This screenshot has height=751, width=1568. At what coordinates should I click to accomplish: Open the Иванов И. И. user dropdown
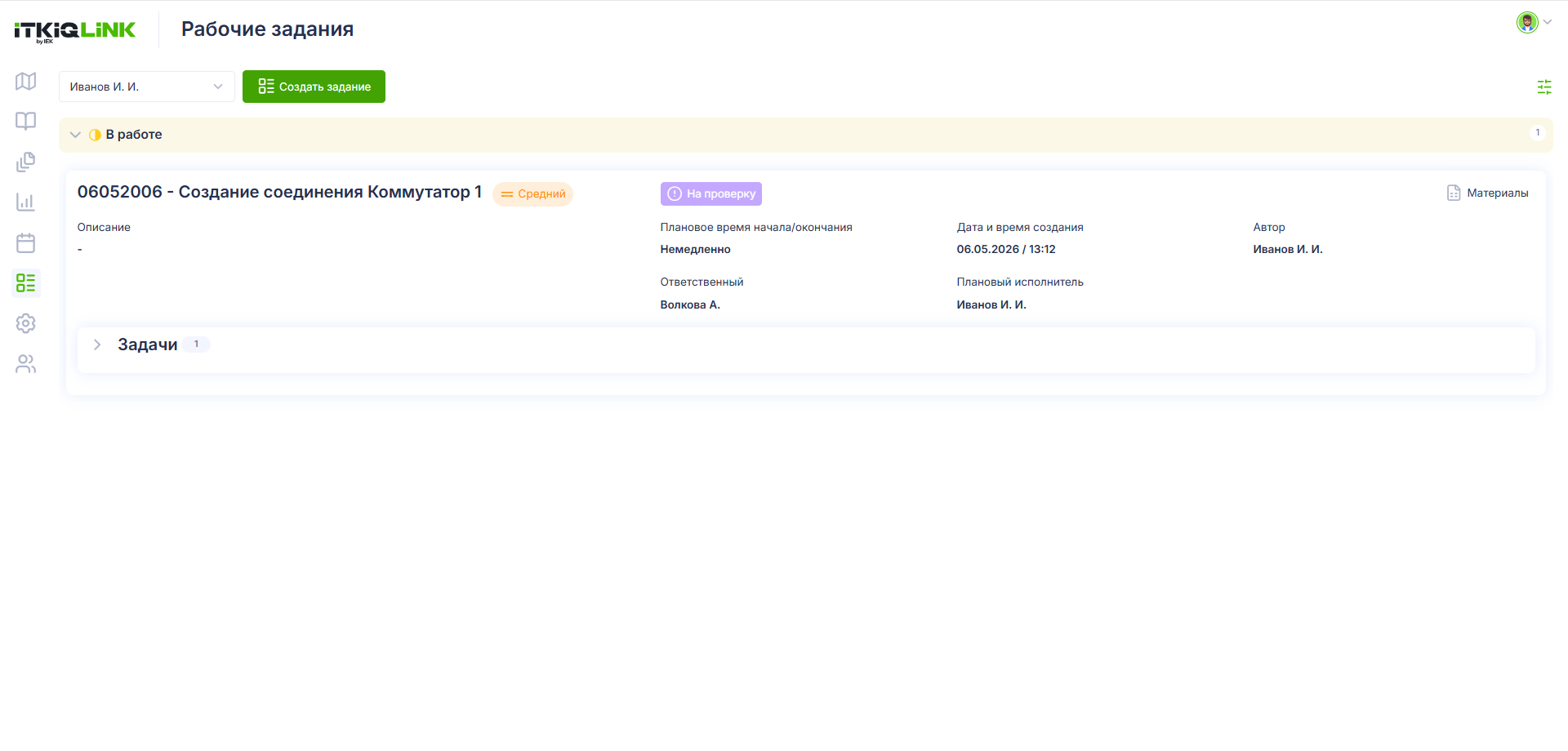point(147,87)
